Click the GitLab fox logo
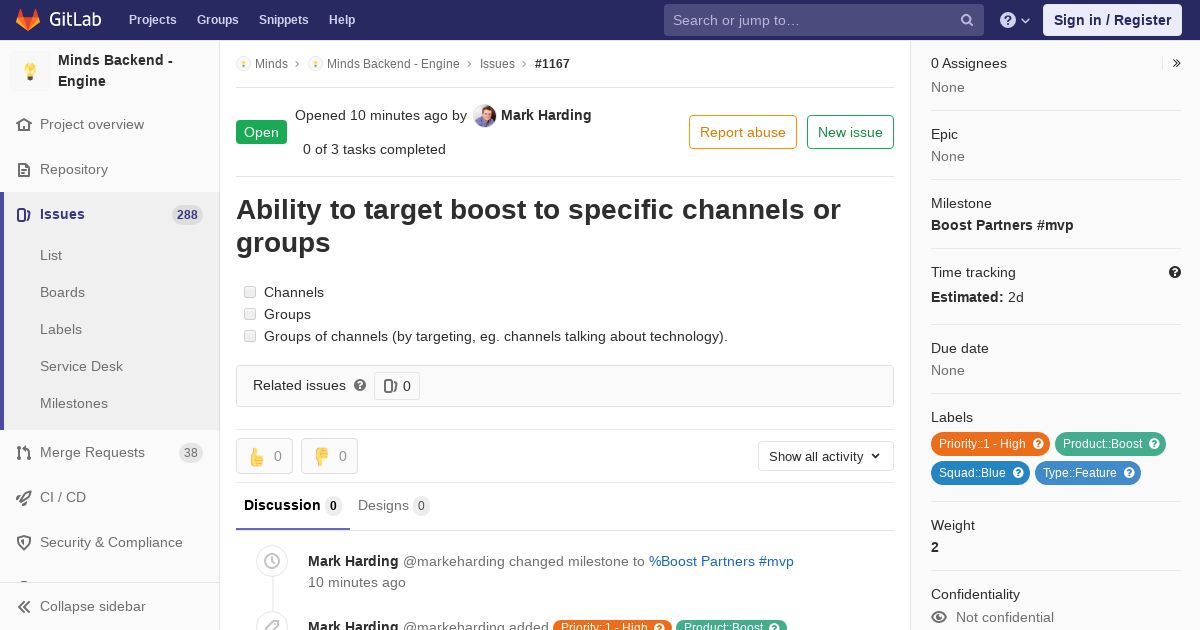 pos(28,19)
